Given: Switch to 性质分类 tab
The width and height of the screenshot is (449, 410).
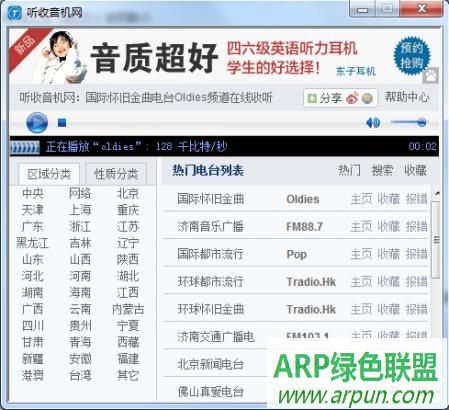Looking at the screenshot, I should coord(116,174).
